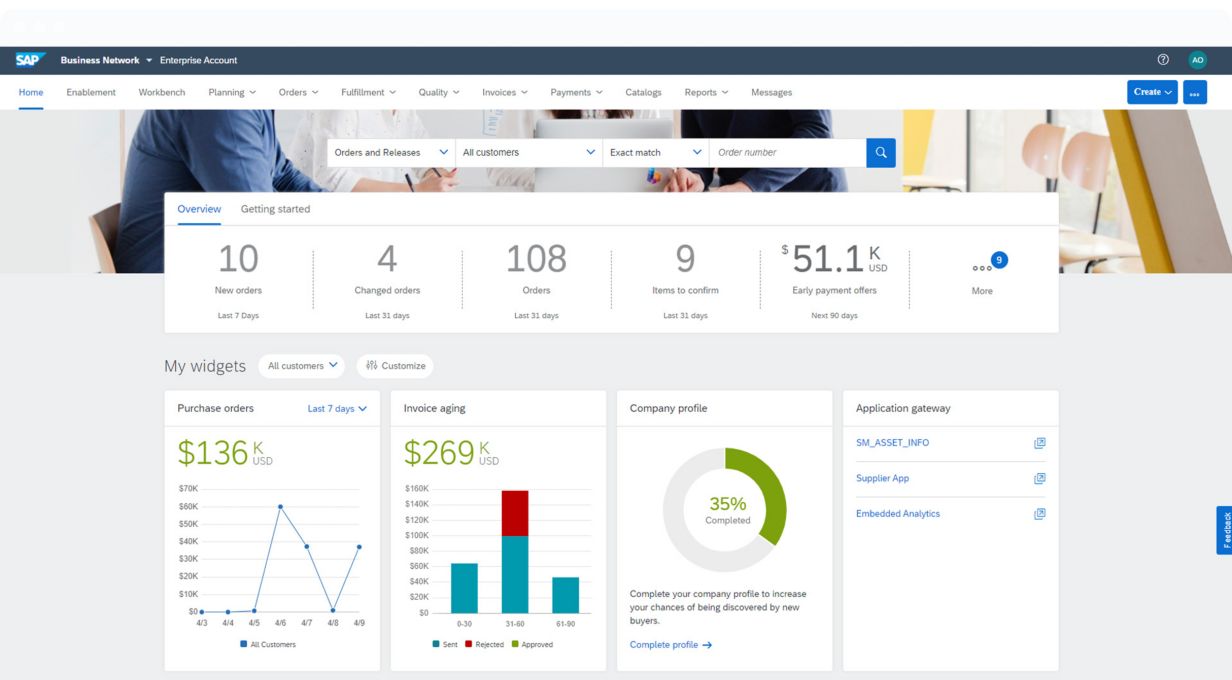Click Embedded Analytics launch icon
The height and width of the screenshot is (680, 1232).
1039,514
